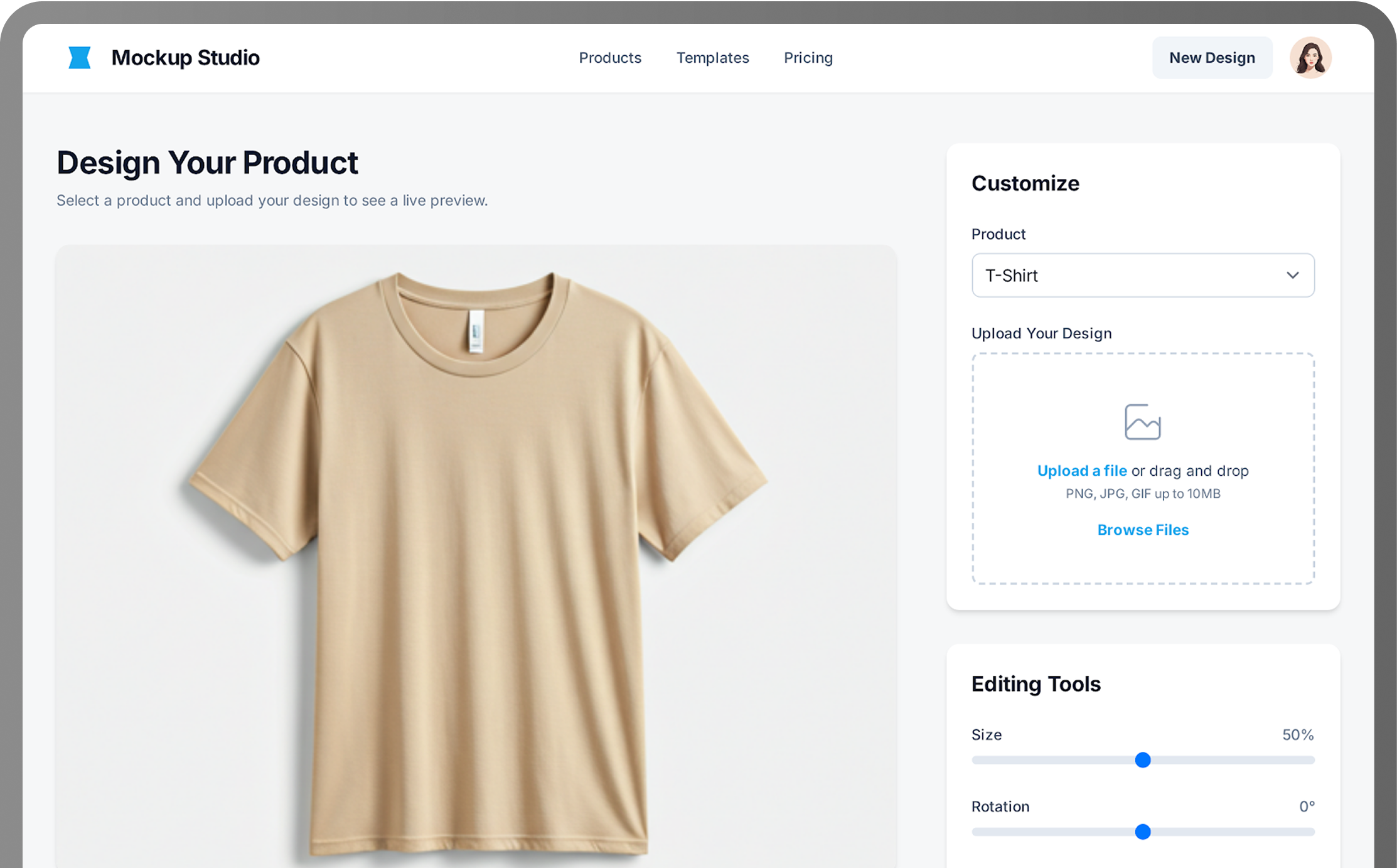The height and width of the screenshot is (868, 1397).
Task: Click the t-shirt neck label tag
Action: [476, 331]
